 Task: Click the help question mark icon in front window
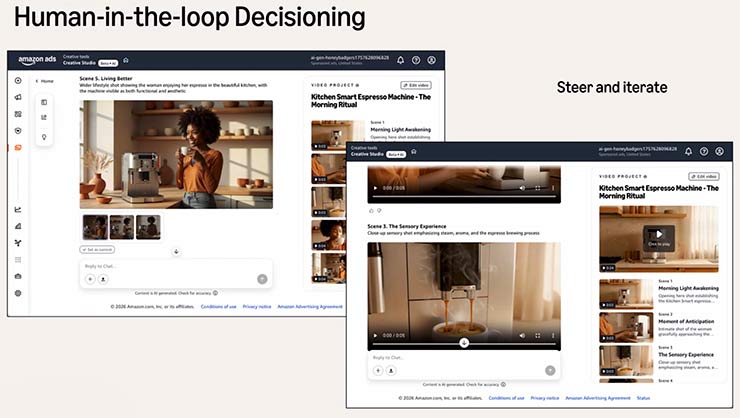[x=704, y=151]
